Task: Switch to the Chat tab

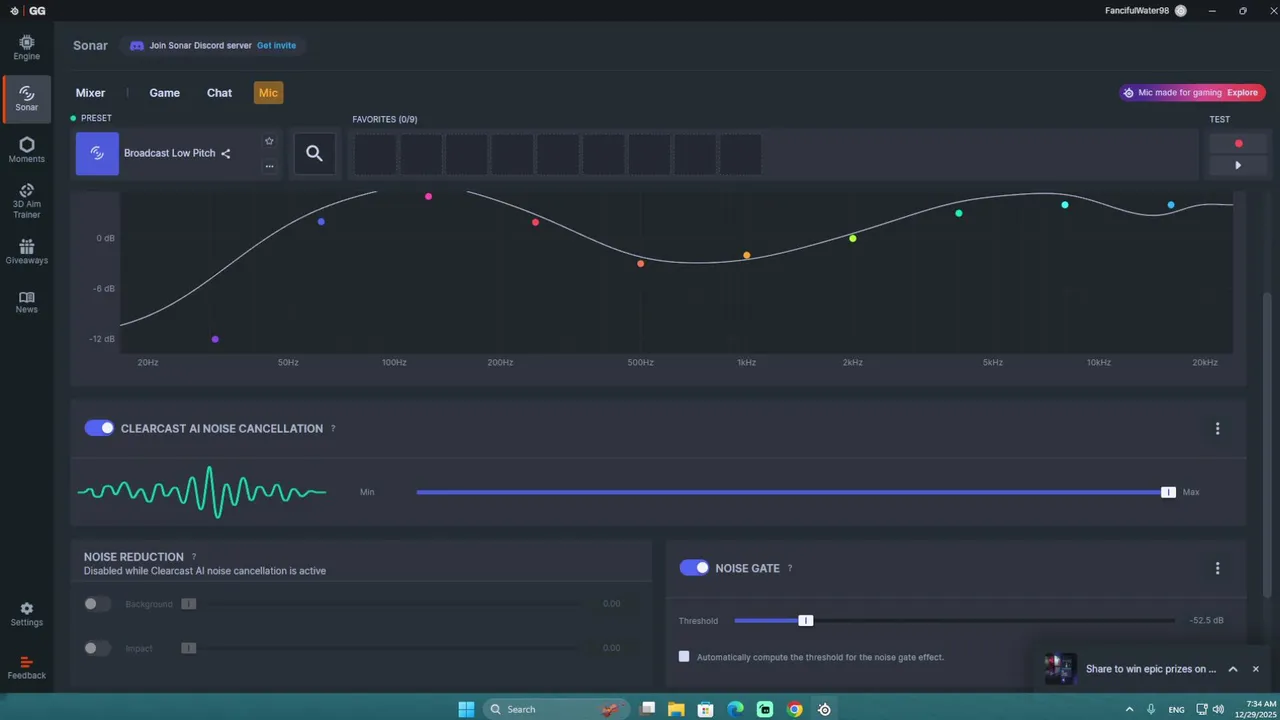Action: tap(219, 93)
